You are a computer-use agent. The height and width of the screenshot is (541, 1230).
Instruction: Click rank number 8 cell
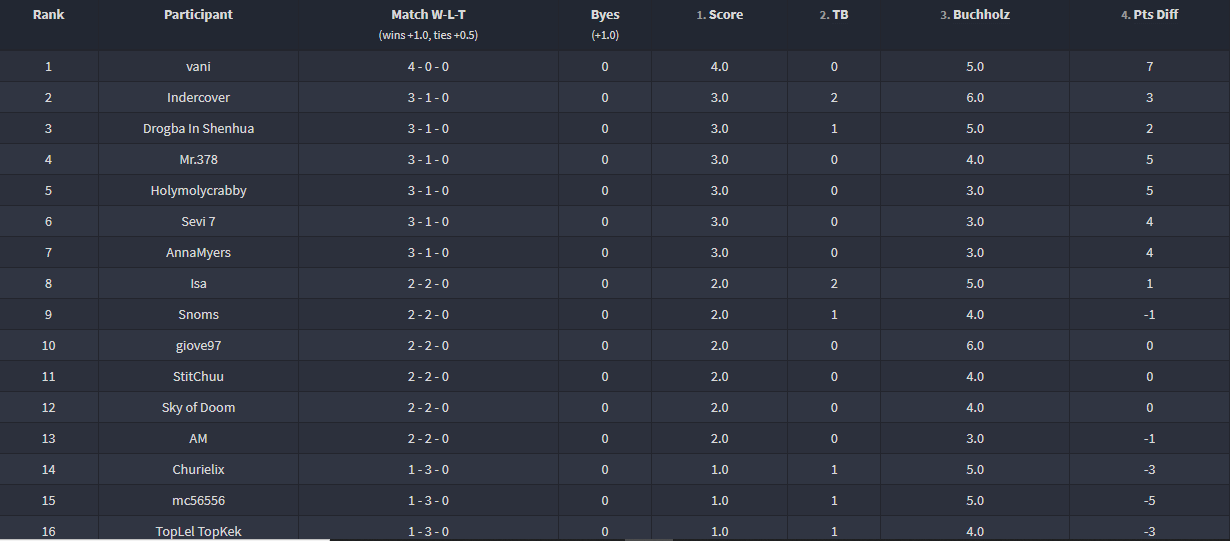pyautogui.click(x=48, y=284)
